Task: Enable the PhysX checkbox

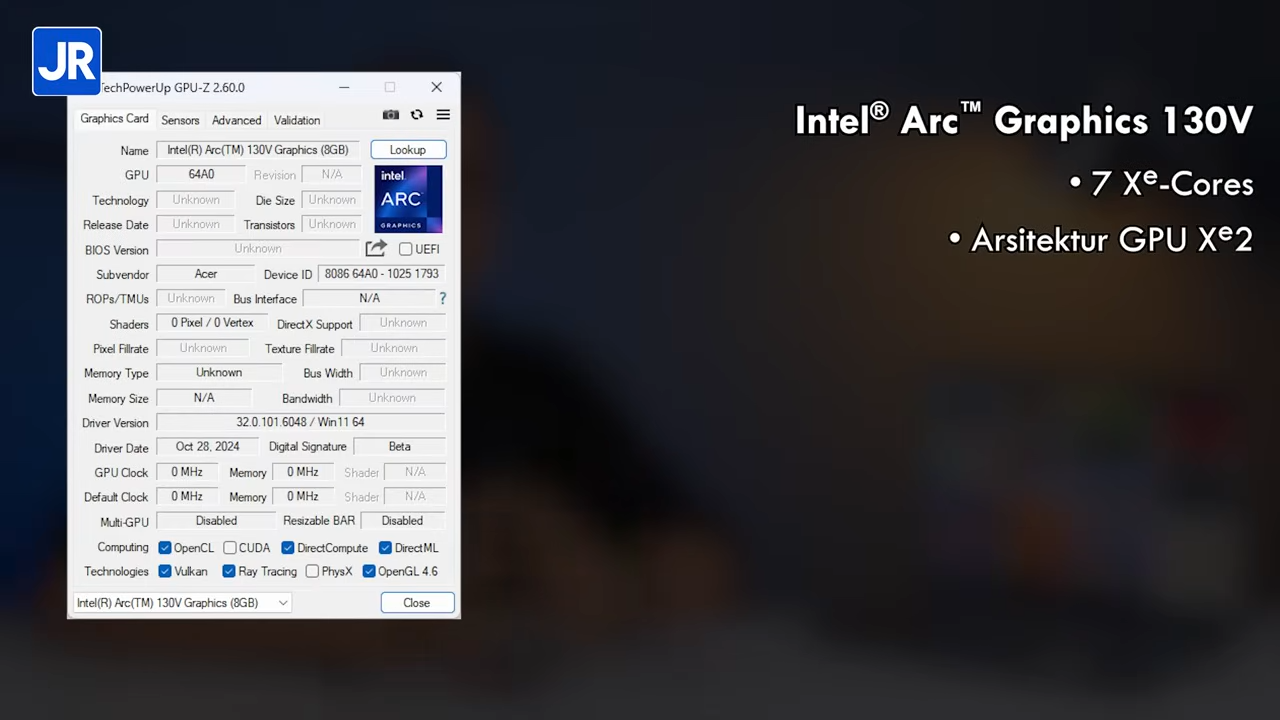Action: point(313,572)
